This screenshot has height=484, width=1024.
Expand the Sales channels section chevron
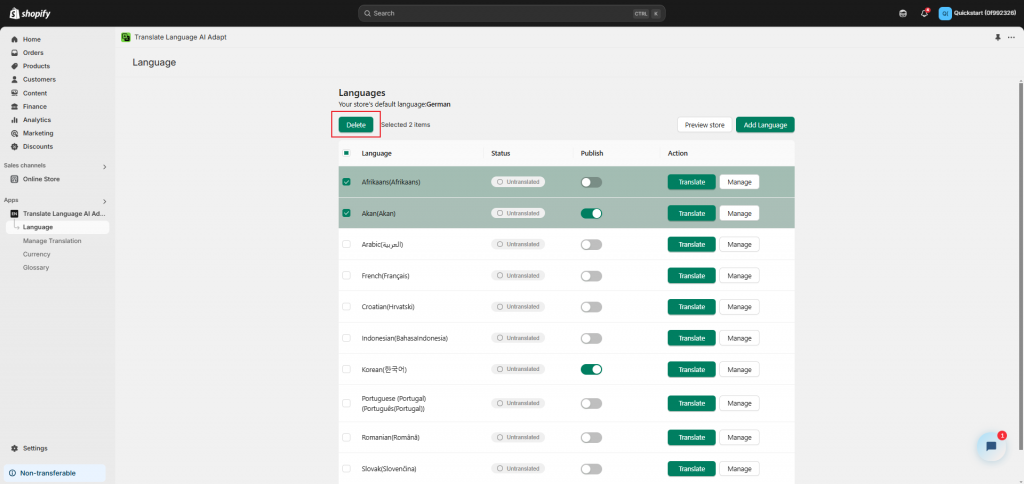(104, 166)
